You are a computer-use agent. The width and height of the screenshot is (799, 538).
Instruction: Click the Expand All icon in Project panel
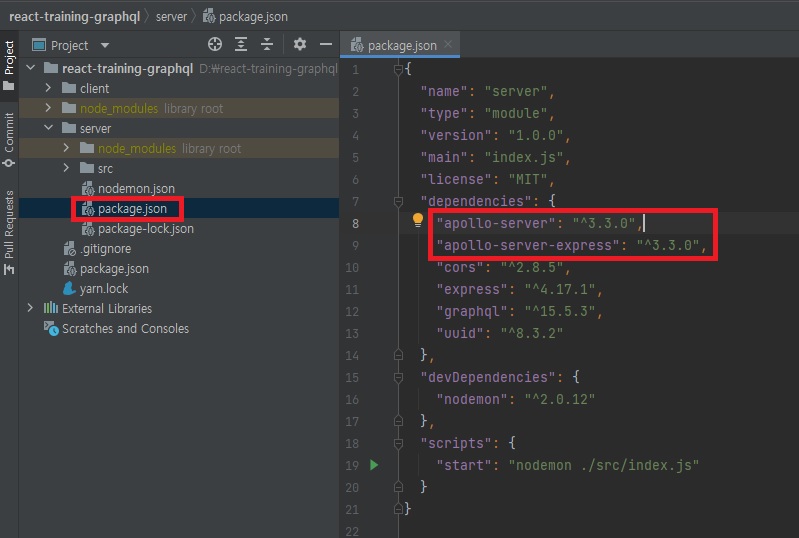[241, 45]
